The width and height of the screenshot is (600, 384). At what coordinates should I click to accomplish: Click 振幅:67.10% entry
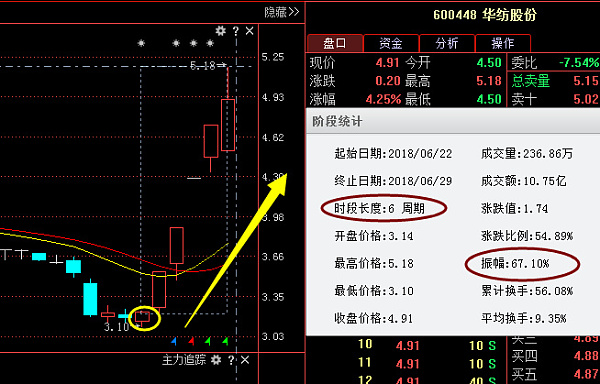pyautogui.click(x=515, y=264)
